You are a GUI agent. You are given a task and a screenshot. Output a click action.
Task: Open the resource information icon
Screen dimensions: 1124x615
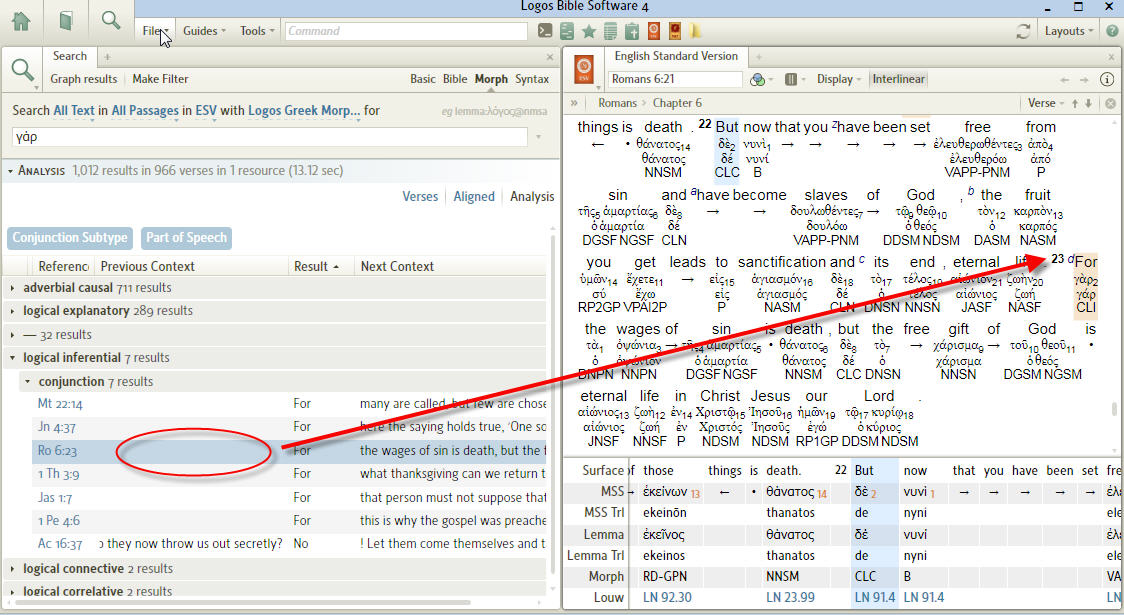click(x=1107, y=79)
